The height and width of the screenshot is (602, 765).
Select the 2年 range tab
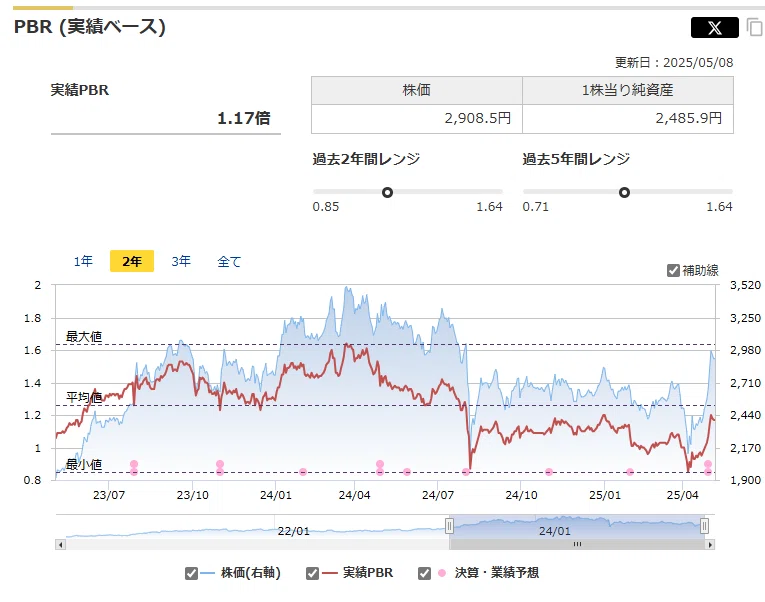pyautogui.click(x=132, y=261)
